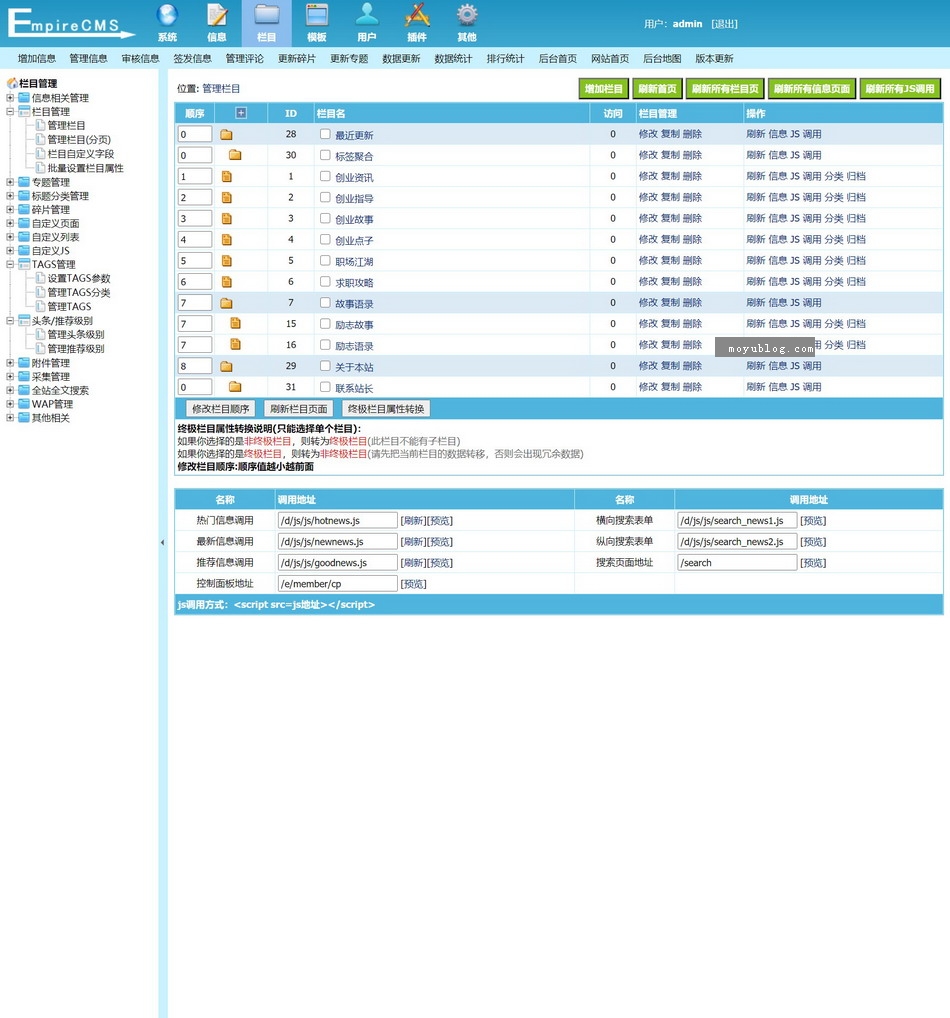Click folder icon of 最近更新 row
Image resolution: width=950 pixels, height=1018 pixels.
[226, 134]
